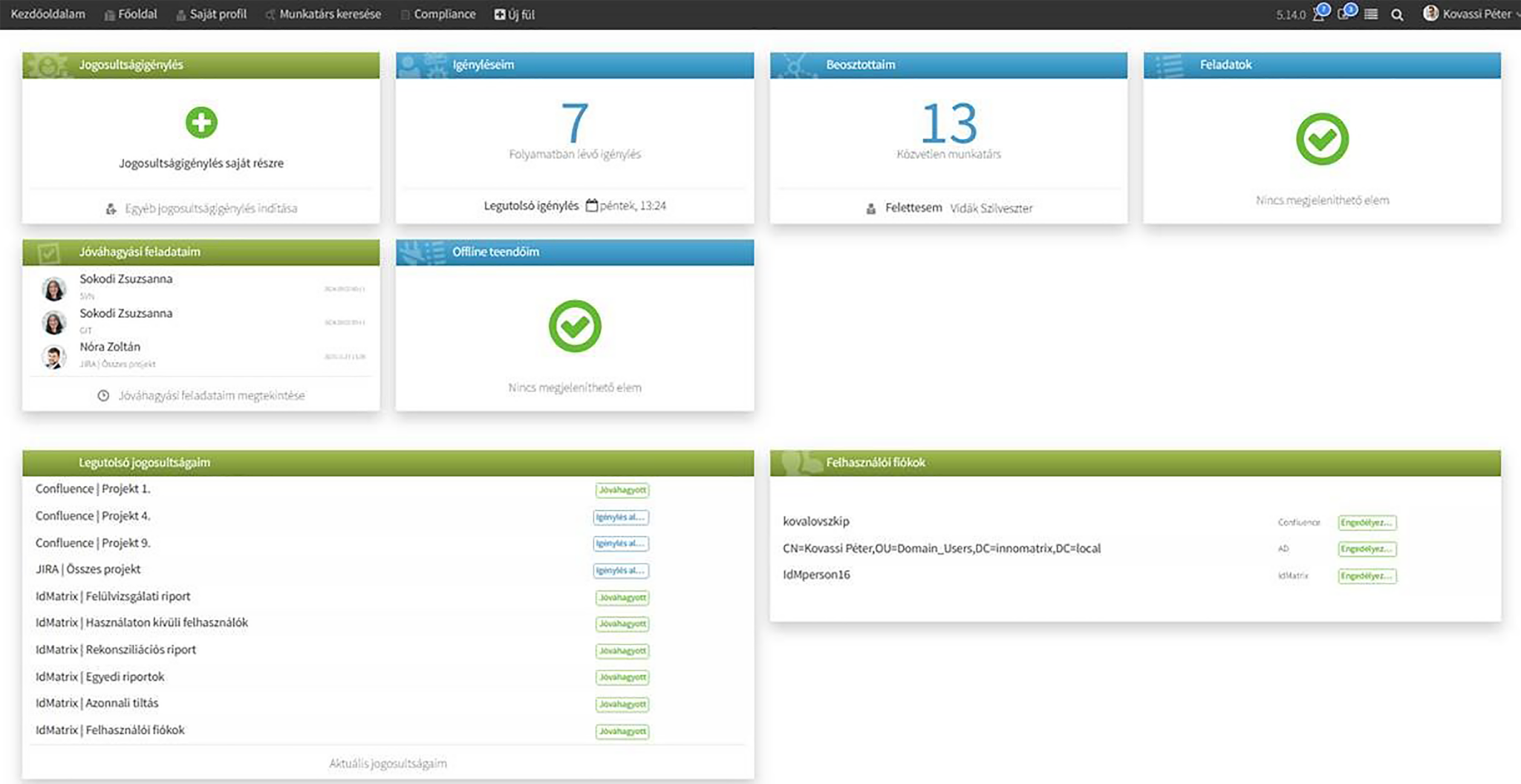The width and height of the screenshot is (1521, 784).
Task: Click the search magnifier icon
Action: point(1397,15)
